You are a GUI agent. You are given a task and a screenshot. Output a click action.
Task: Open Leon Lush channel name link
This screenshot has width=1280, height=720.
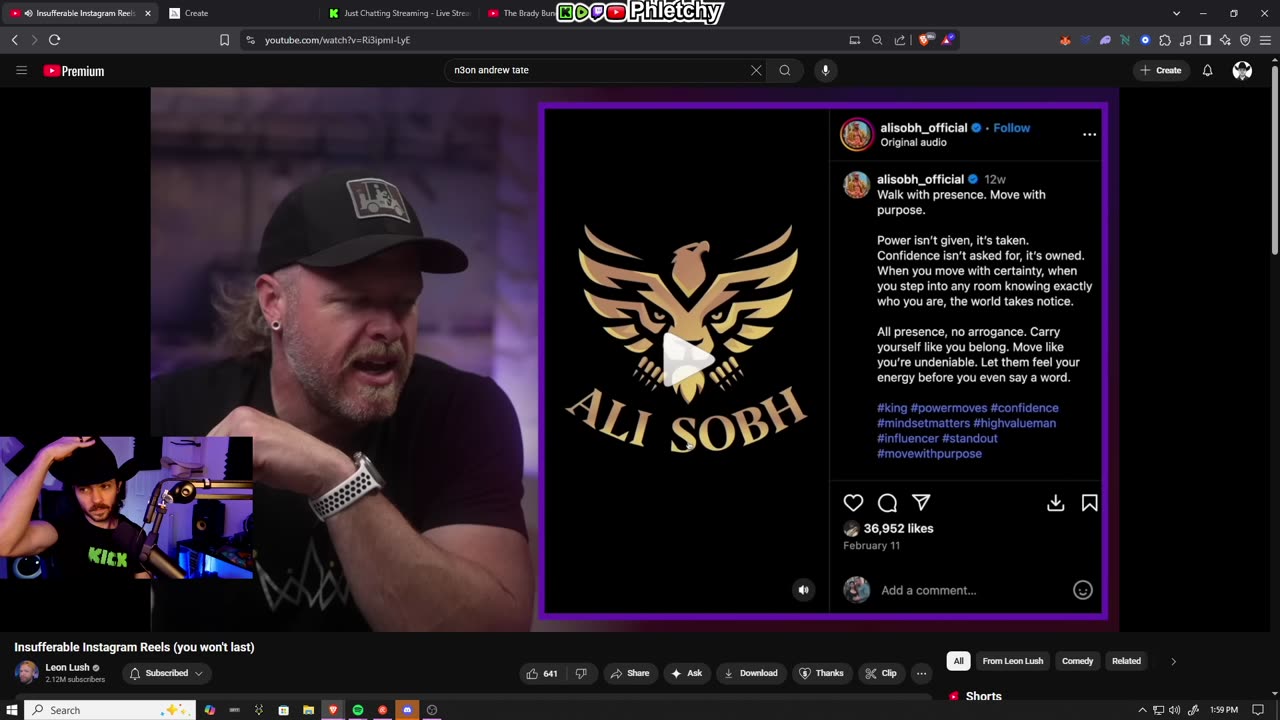pos(67,667)
